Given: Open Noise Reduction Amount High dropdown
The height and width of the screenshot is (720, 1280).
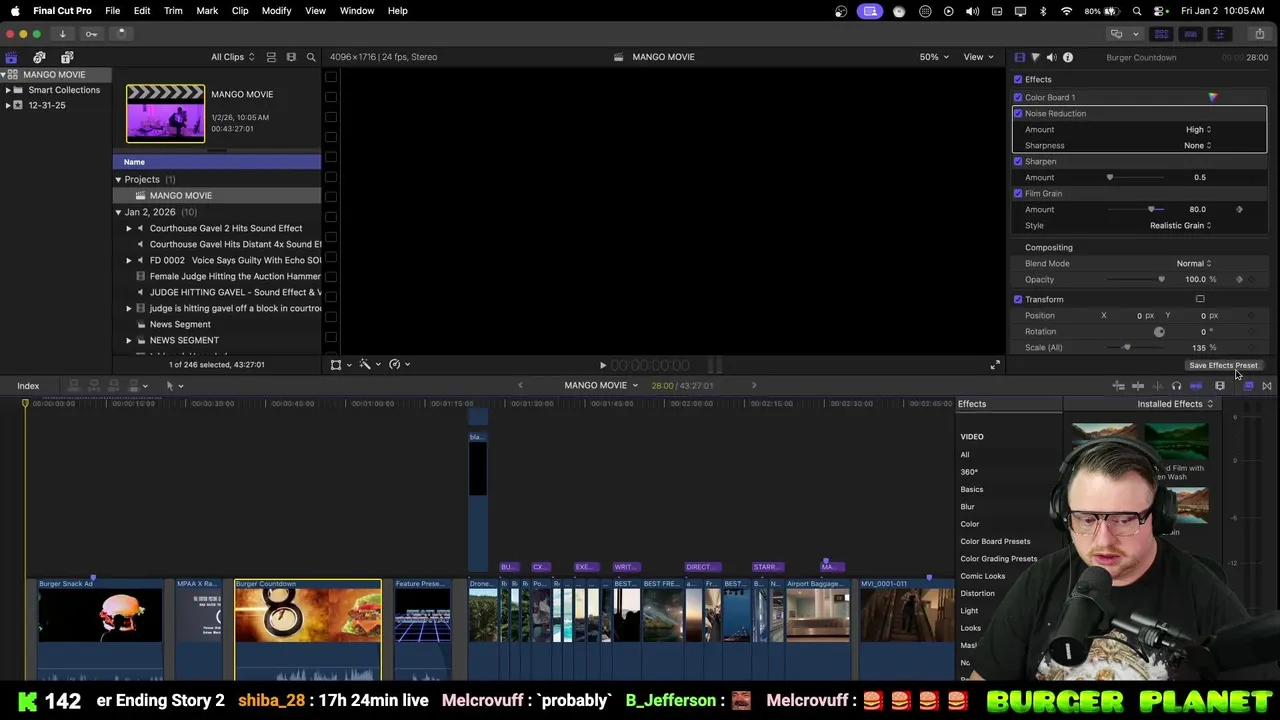Looking at the screenshot, I should (x=1198, y=129).
